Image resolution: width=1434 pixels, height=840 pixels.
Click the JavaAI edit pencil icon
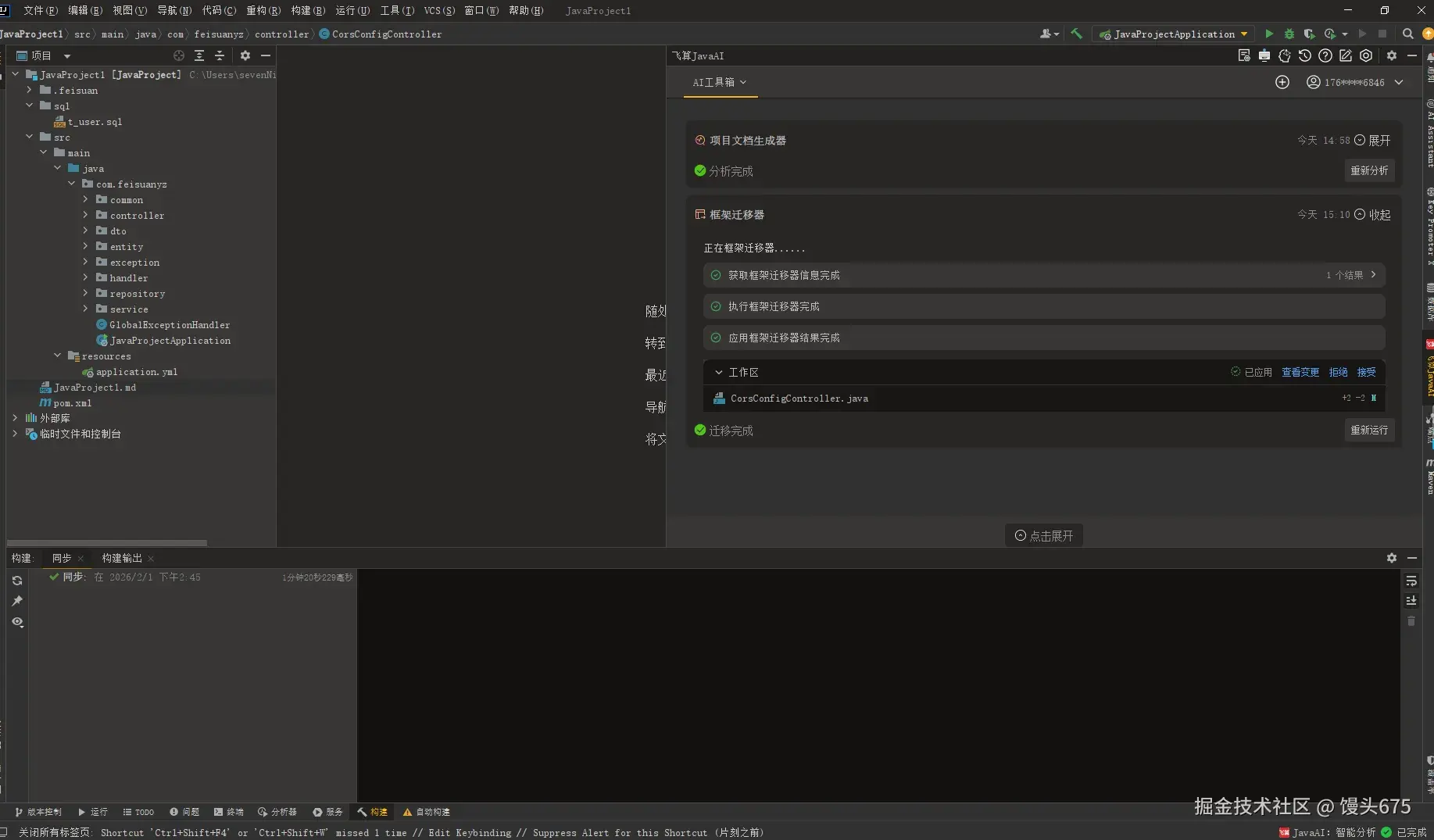[1346, 55]
